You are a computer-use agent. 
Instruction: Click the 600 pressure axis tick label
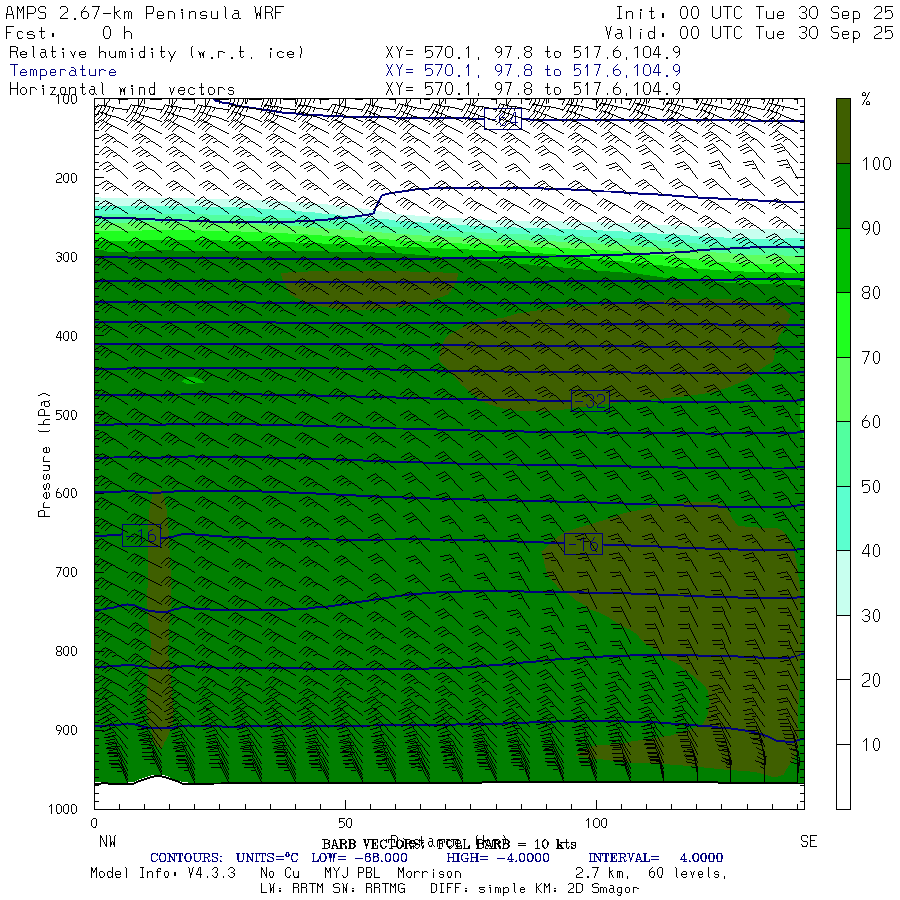pos(66,493)
